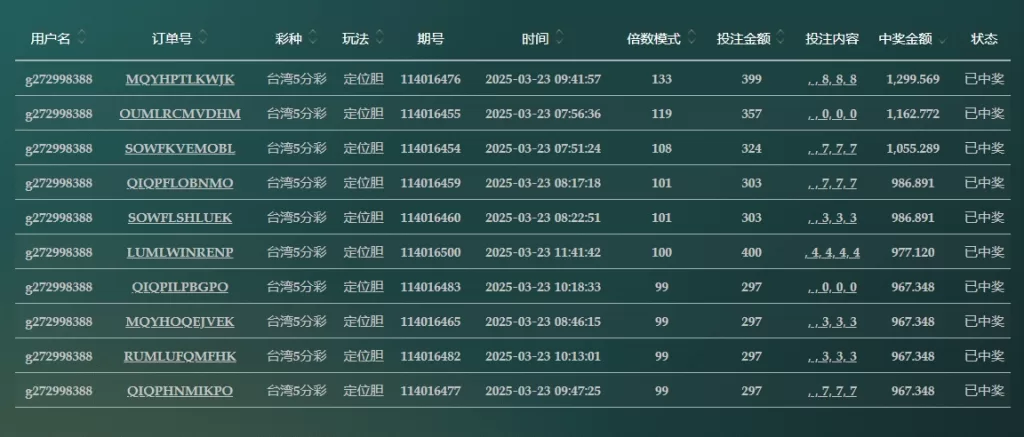
Task: Click sort icon next to 倍数模式
Action: [692, 39]
